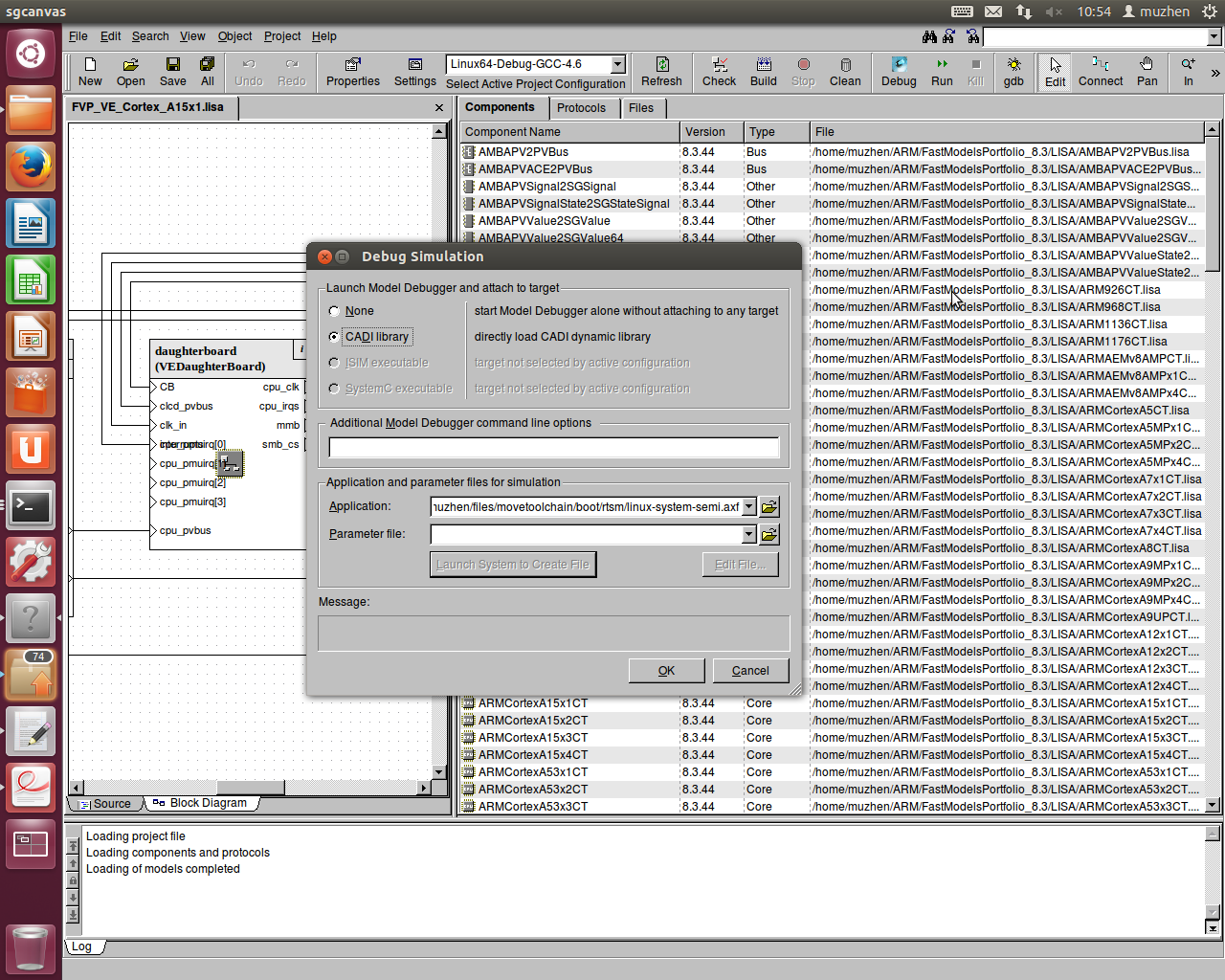The image size is (1225, 980).
Task: Select the Connect tool in toolbar
Action: click(x=1101, y=71)
